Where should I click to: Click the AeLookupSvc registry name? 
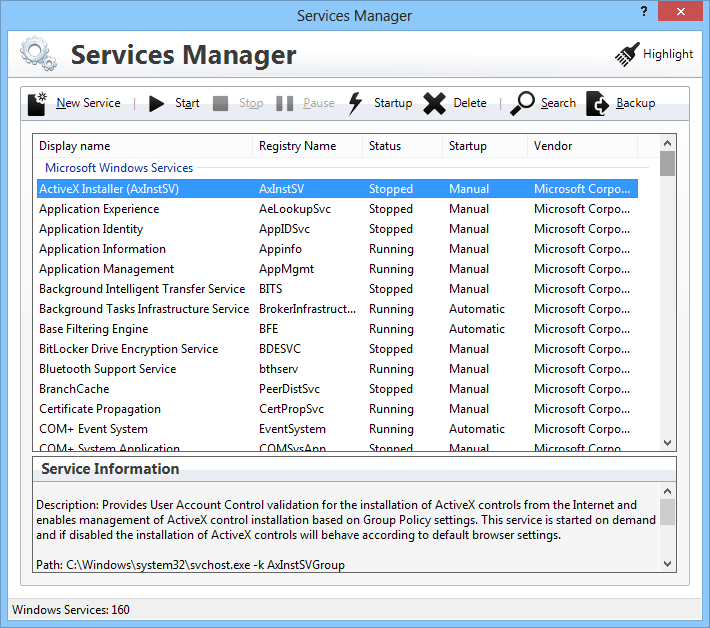(x=295, y=209)
